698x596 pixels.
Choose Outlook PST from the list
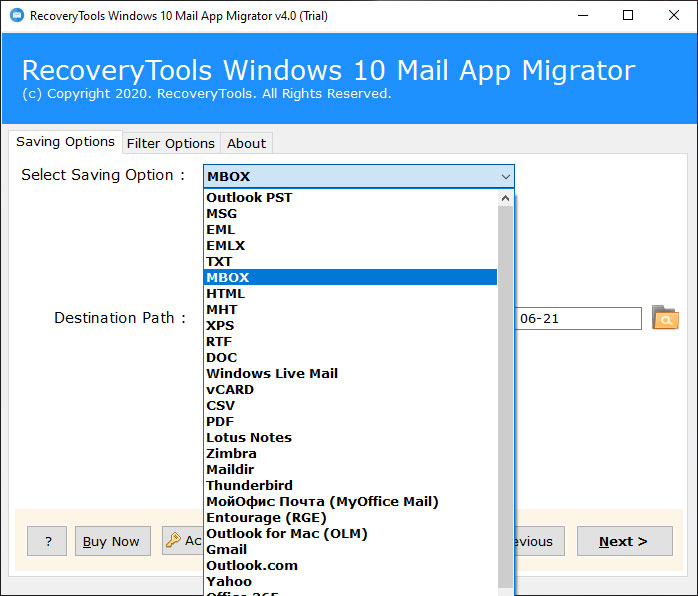coord(350,197)
